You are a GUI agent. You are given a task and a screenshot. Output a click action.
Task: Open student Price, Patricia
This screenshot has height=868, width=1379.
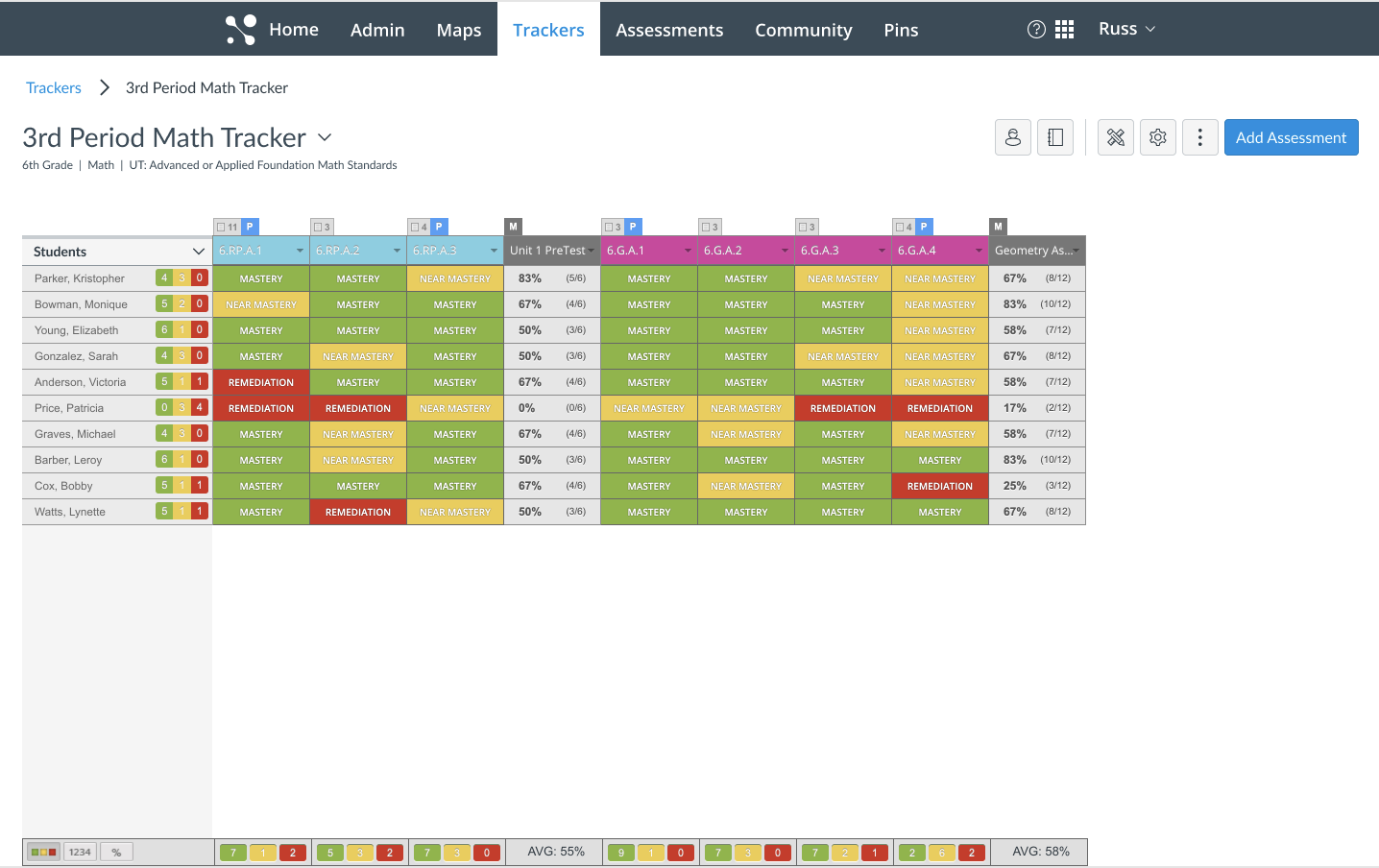coord(69,408)
